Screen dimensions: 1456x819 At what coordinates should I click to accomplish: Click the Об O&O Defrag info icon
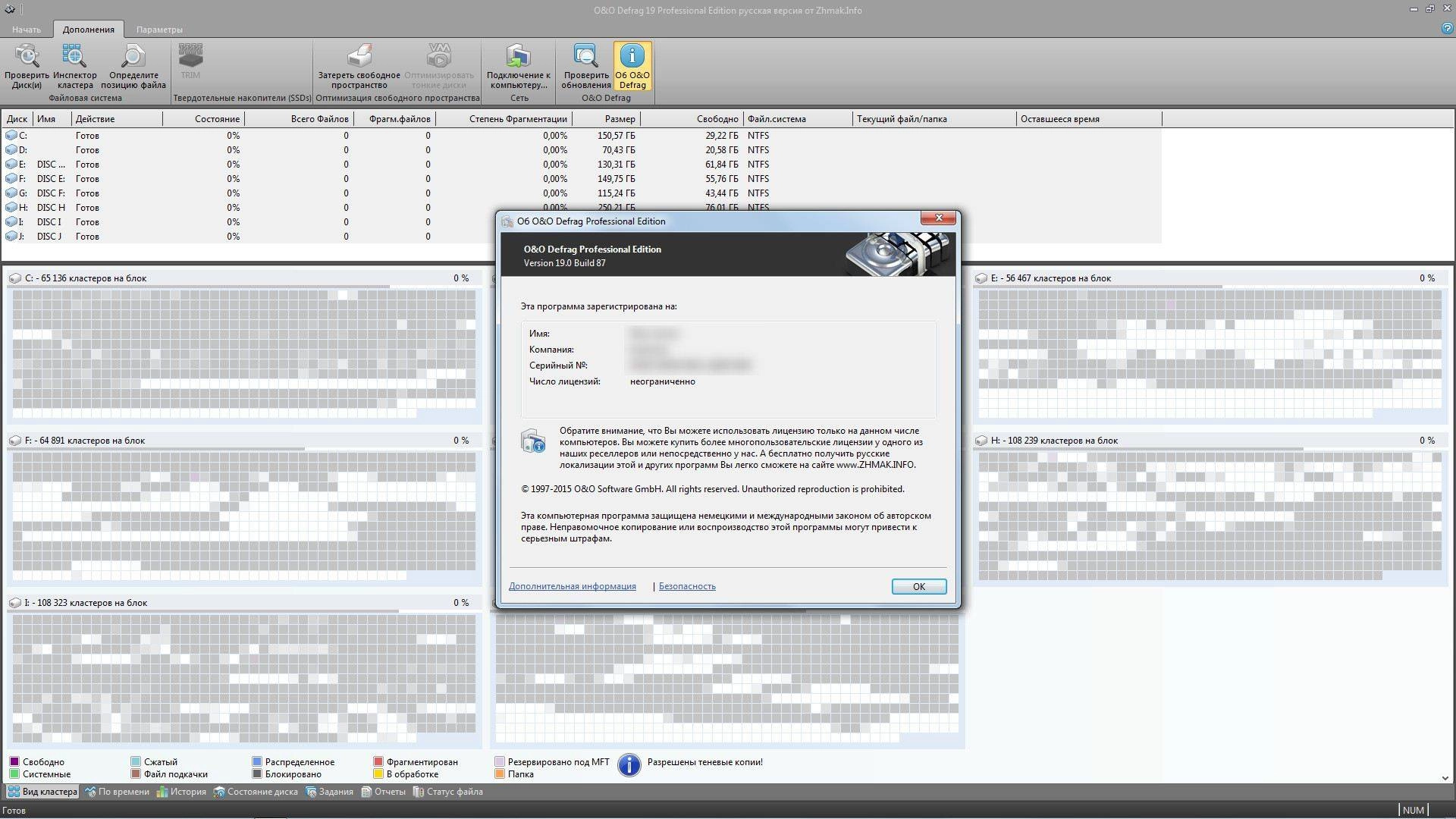pyautogui.click(x=632, y=66)
